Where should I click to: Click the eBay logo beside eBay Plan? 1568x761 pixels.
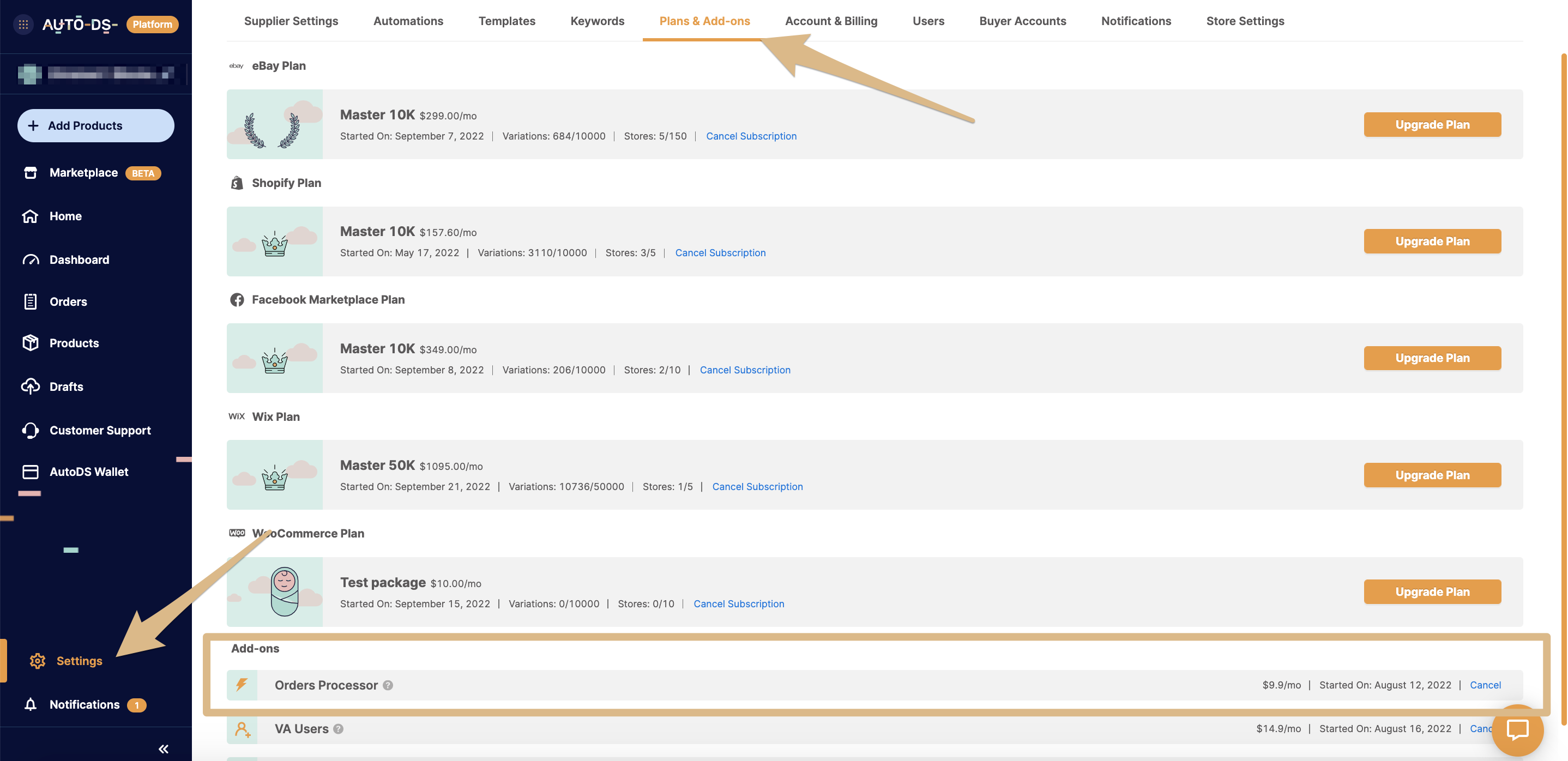[x=236, y=66]
